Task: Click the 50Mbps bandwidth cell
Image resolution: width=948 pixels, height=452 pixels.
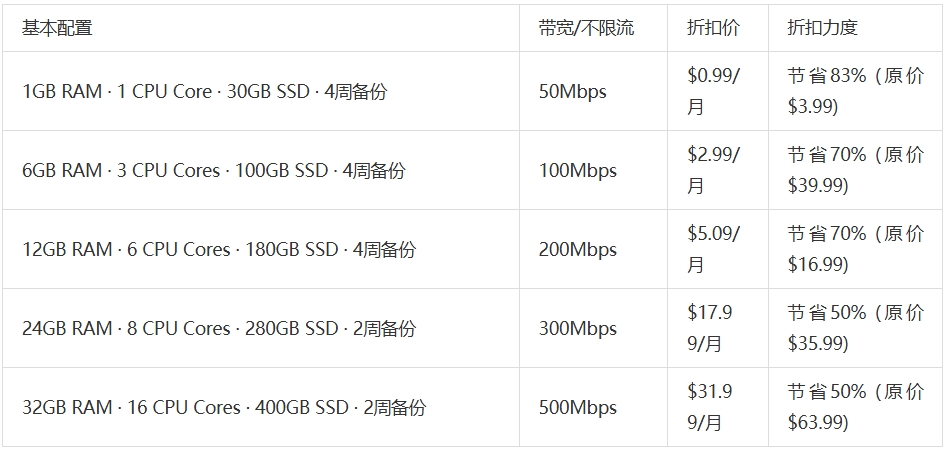Action: [572, 92]
